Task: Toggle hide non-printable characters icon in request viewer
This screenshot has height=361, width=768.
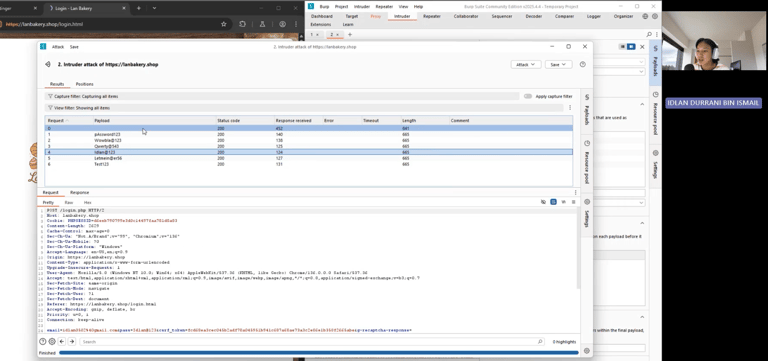Action: coord(543,202)
